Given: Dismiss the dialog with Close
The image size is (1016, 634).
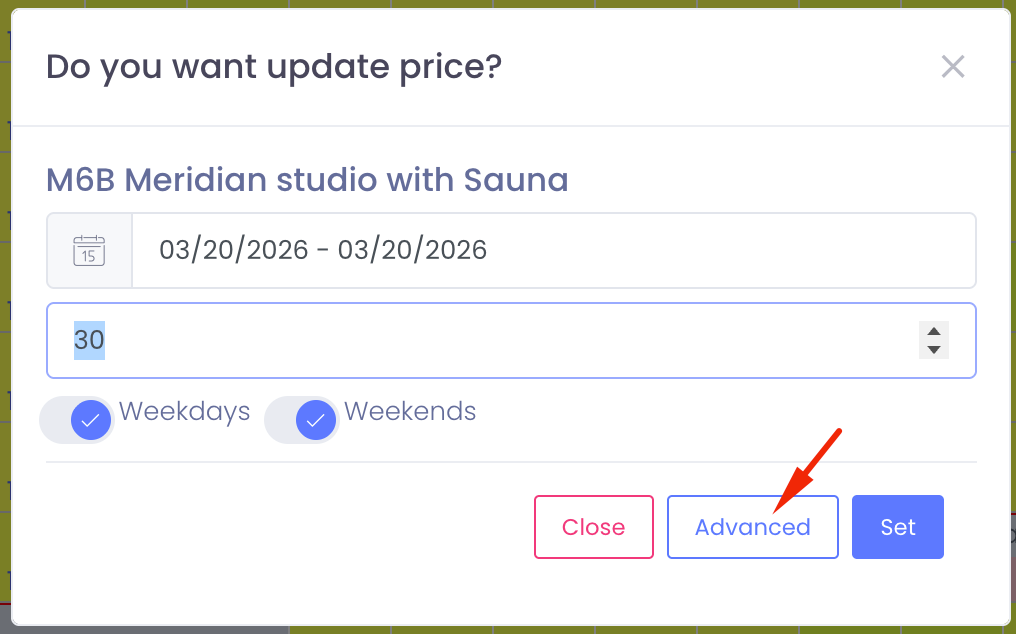Looking at the screenshot, I should [x=593, y=526].
